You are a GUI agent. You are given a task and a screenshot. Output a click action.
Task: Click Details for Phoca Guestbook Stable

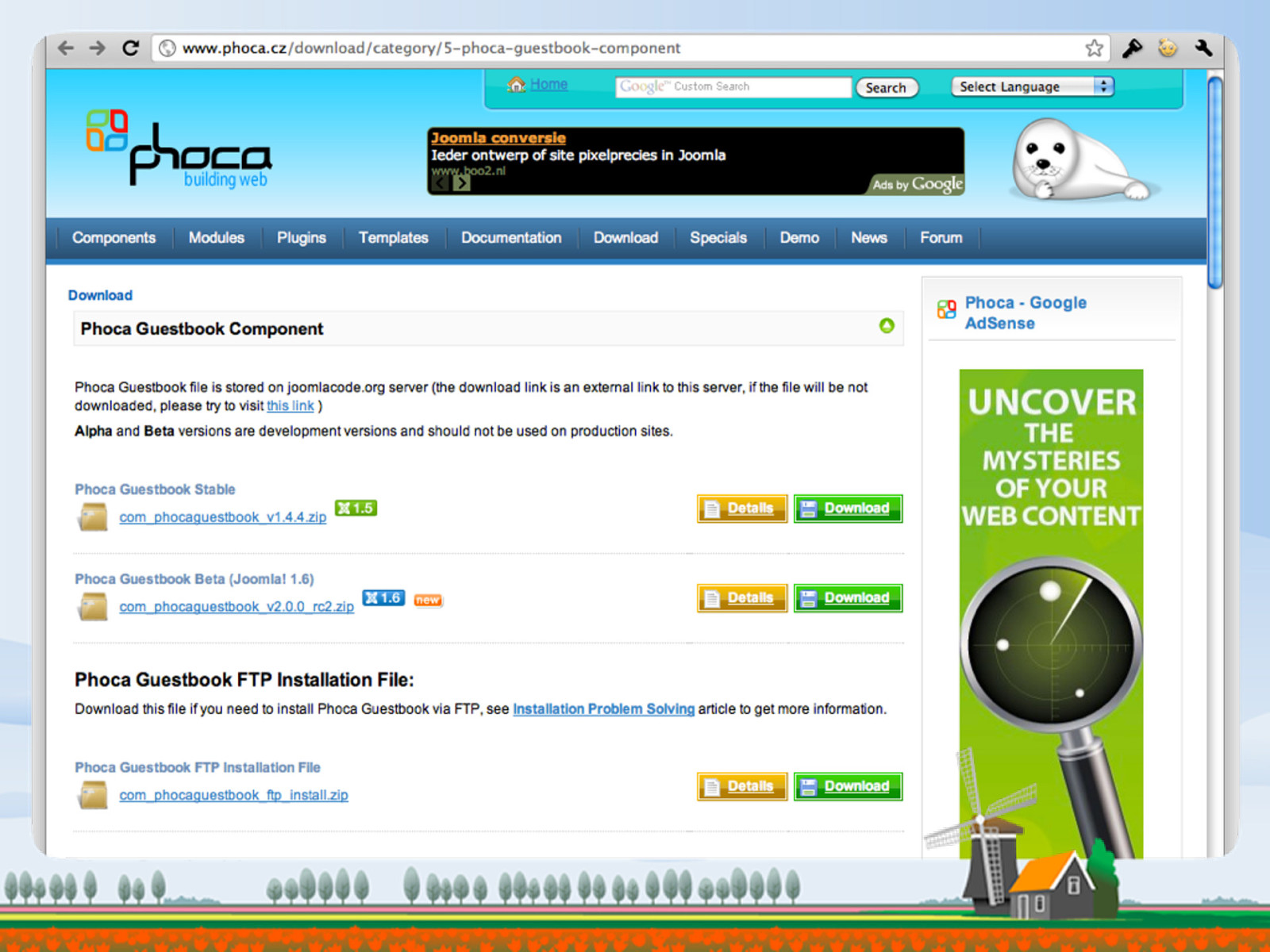[x=742, y=509]
